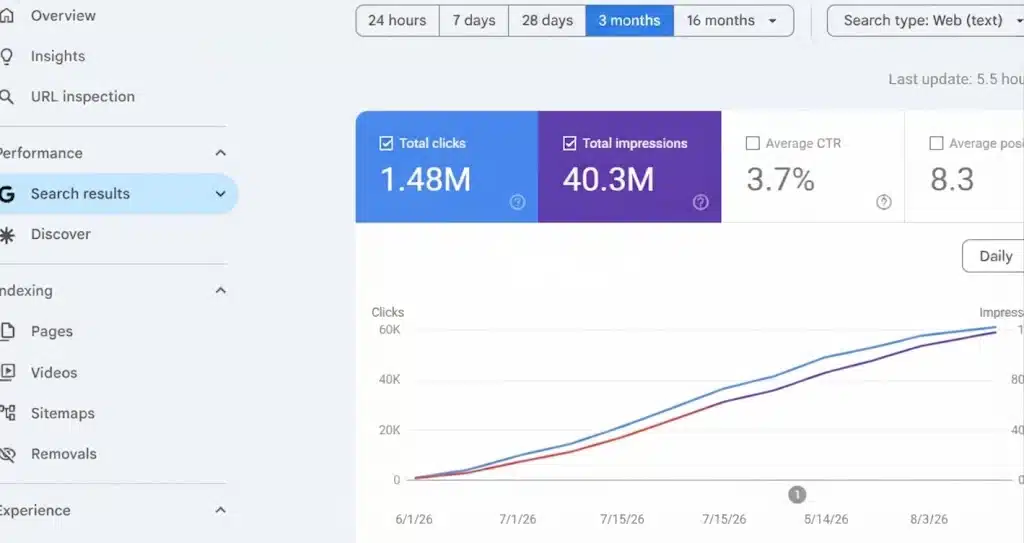This screenshot has width=1024, height=543.
Task: Open the Removals tool label
Action: pyautogui.click(x=64, y=454)
